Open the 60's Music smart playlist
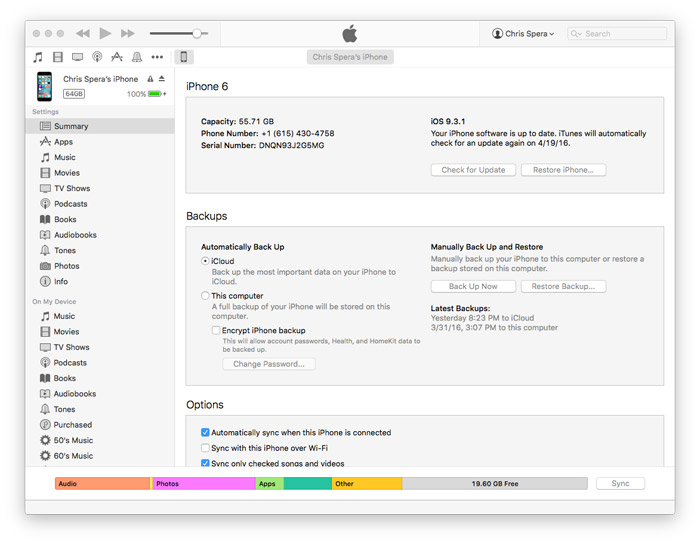 (100, 456)
